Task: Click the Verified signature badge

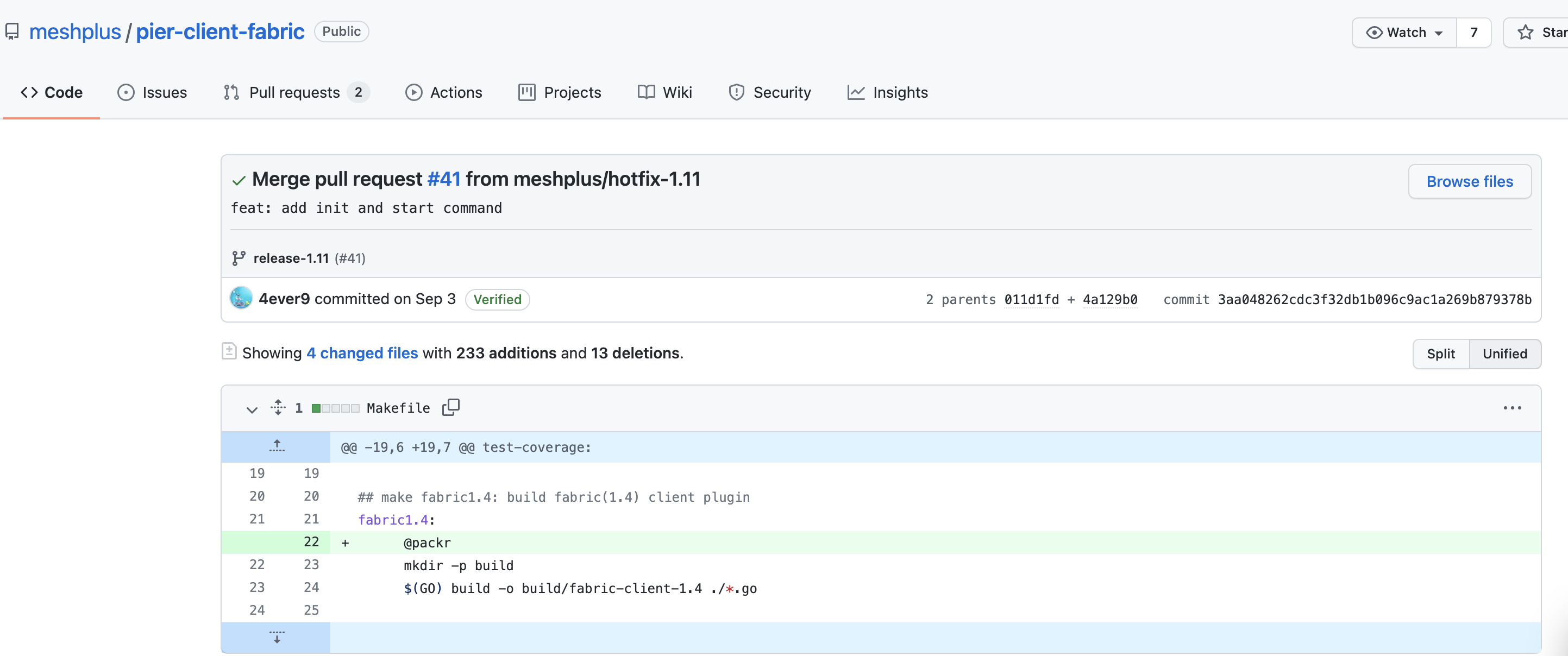Action: tap(497, 299)
